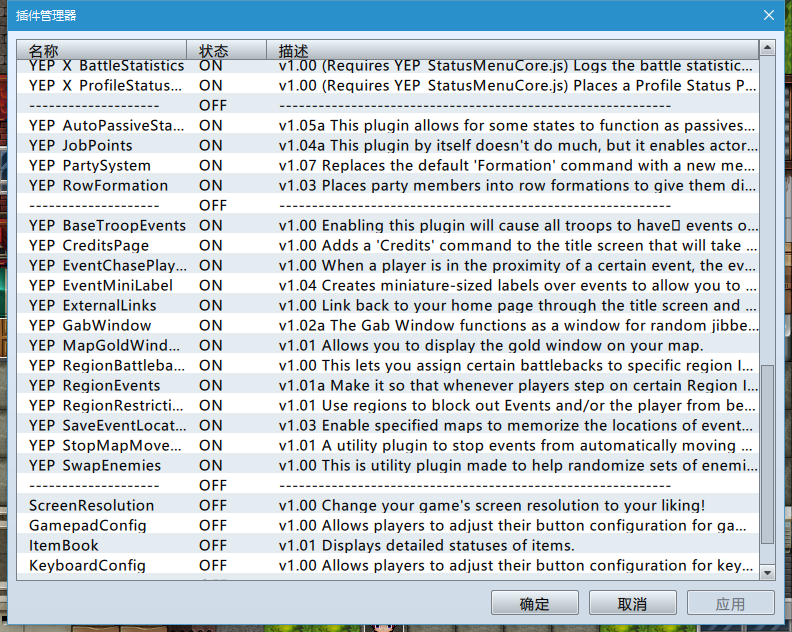Click the ON status of YEP_GabWindow
This screenshot has height=632, width=792.
click(x=211, y=325)
